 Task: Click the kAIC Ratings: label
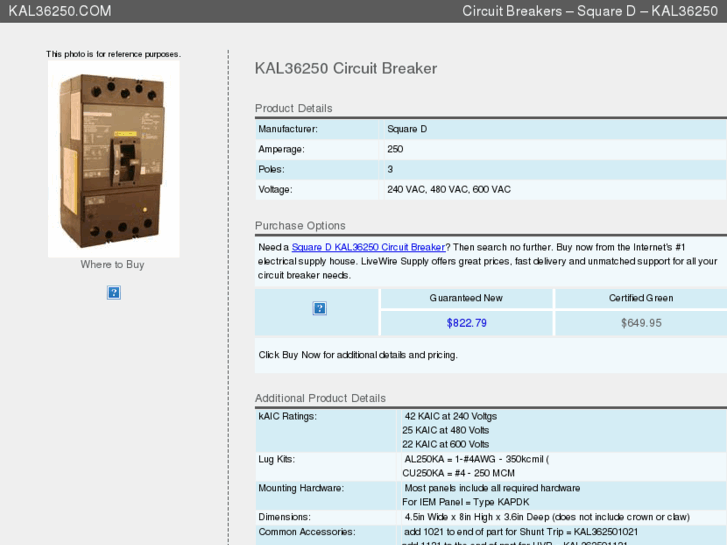click(x=287, y=416)
